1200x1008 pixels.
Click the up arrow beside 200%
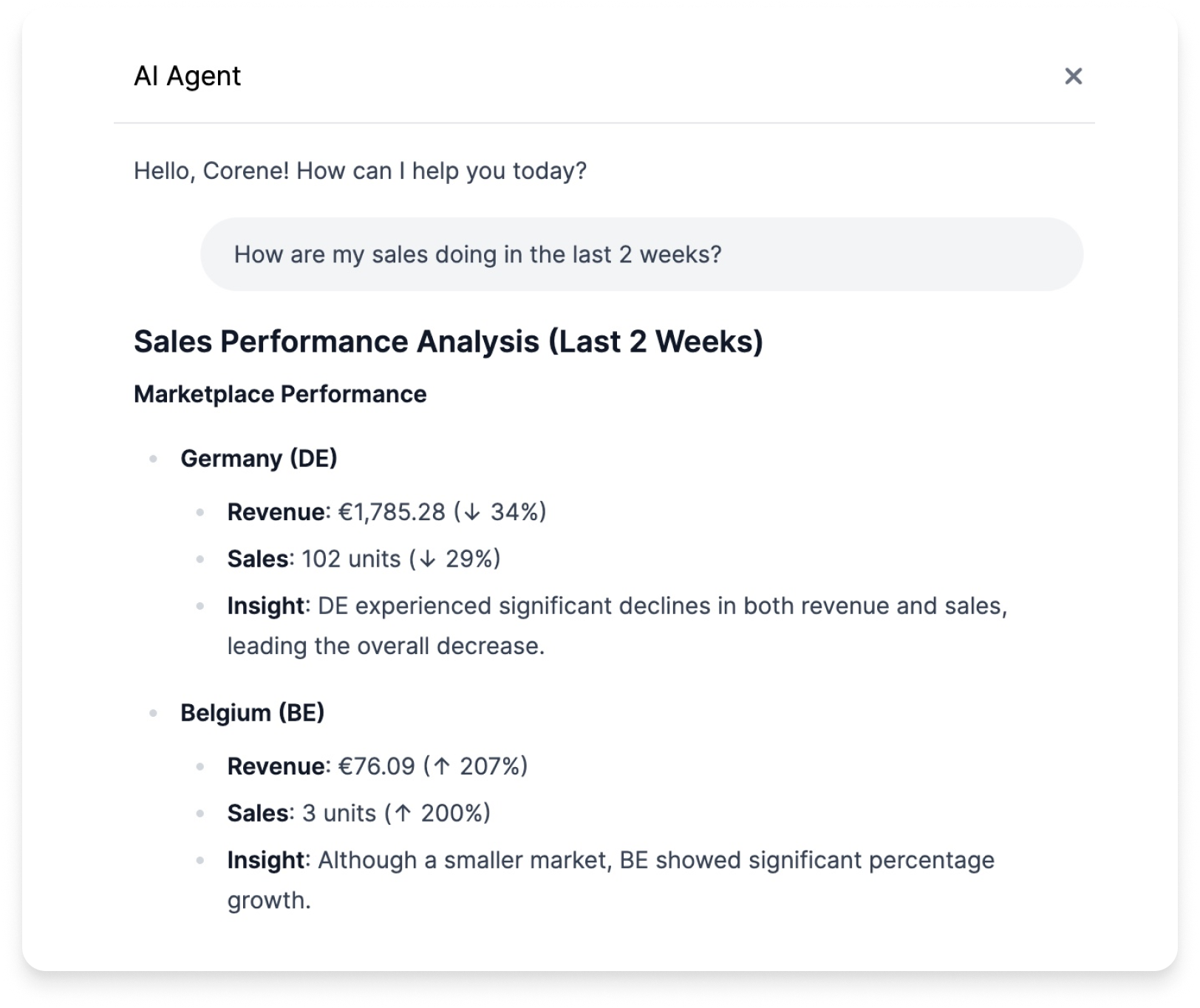tap(403, 814)
